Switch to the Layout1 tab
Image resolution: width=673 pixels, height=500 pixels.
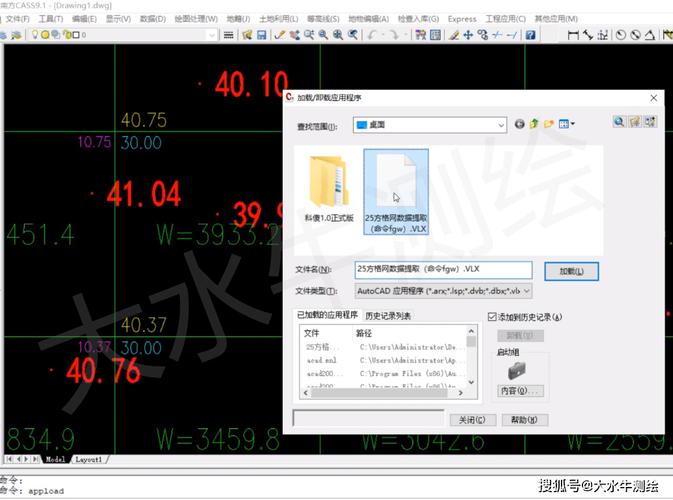pos(90,460)
